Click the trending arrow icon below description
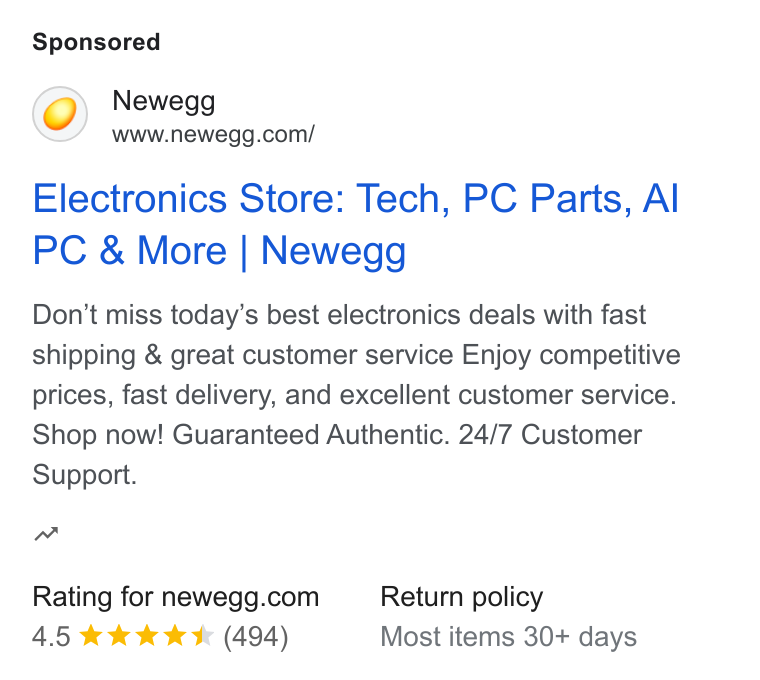This screenshot has height=680, width=760. [47, 534]
